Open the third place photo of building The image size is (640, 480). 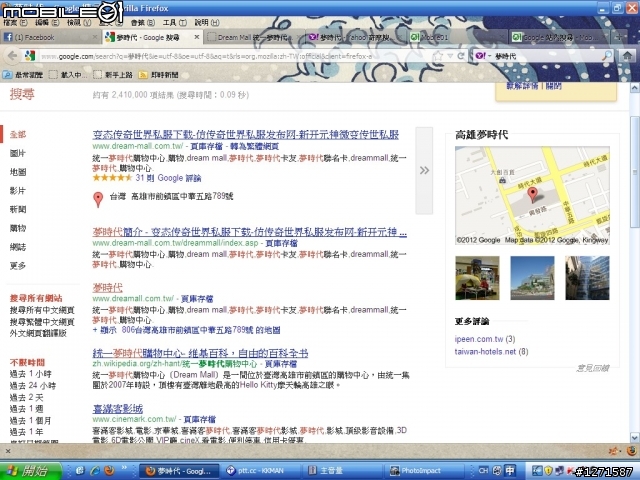(x=587, y=278)
